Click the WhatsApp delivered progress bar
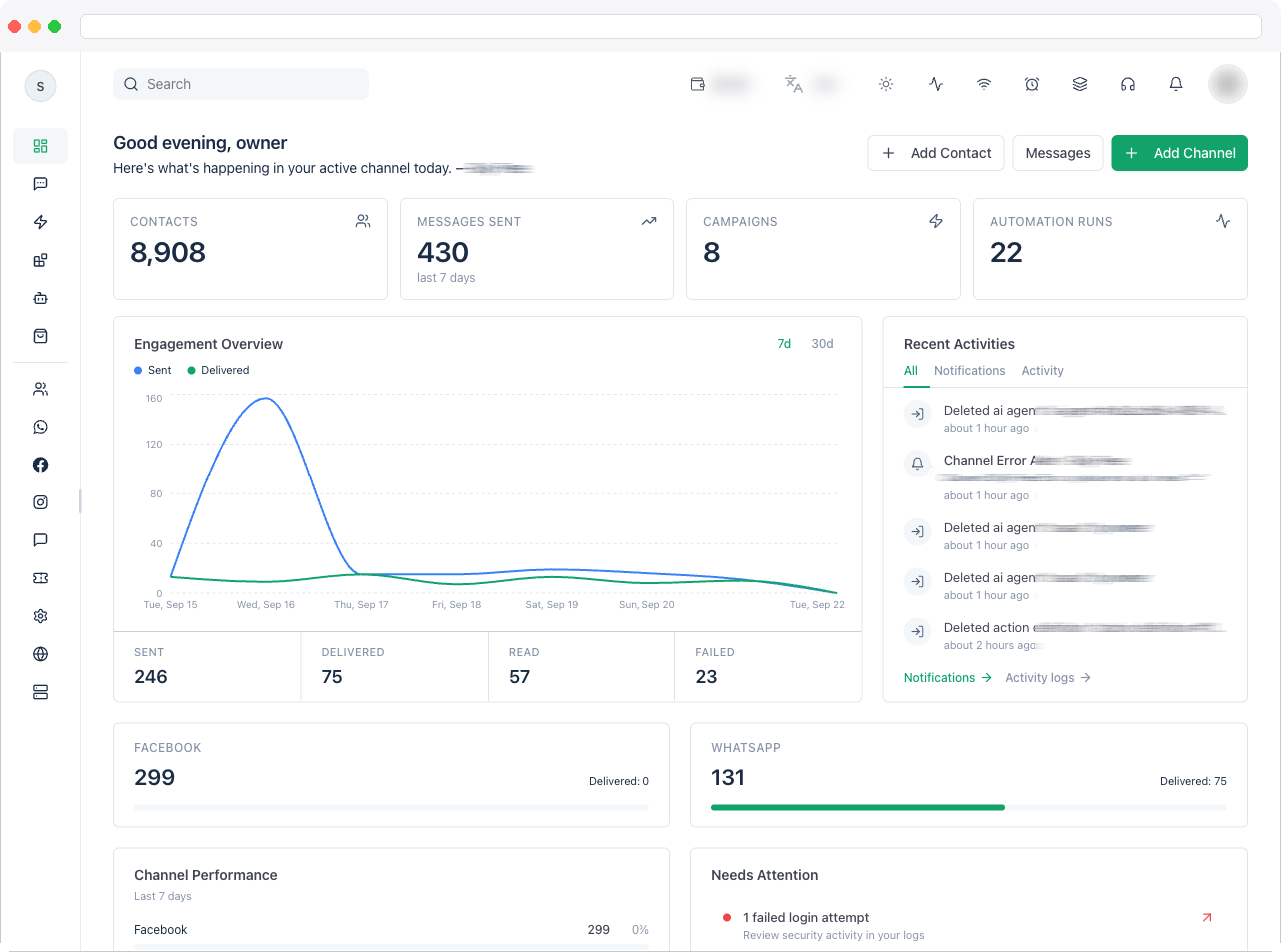Viewport: 1281px width, 952px height. [969, 807]
